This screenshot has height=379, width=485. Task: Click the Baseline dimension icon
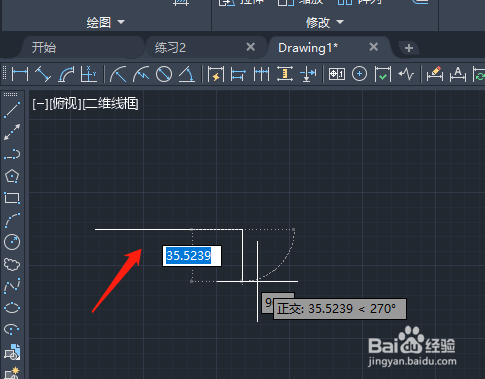[238, 74]
